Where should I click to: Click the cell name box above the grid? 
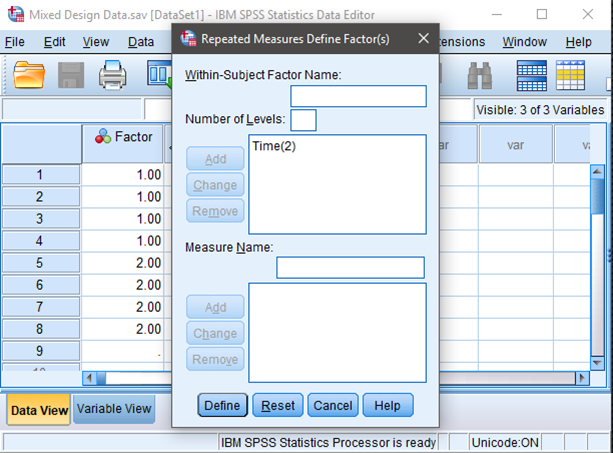[x=72, y=109]
